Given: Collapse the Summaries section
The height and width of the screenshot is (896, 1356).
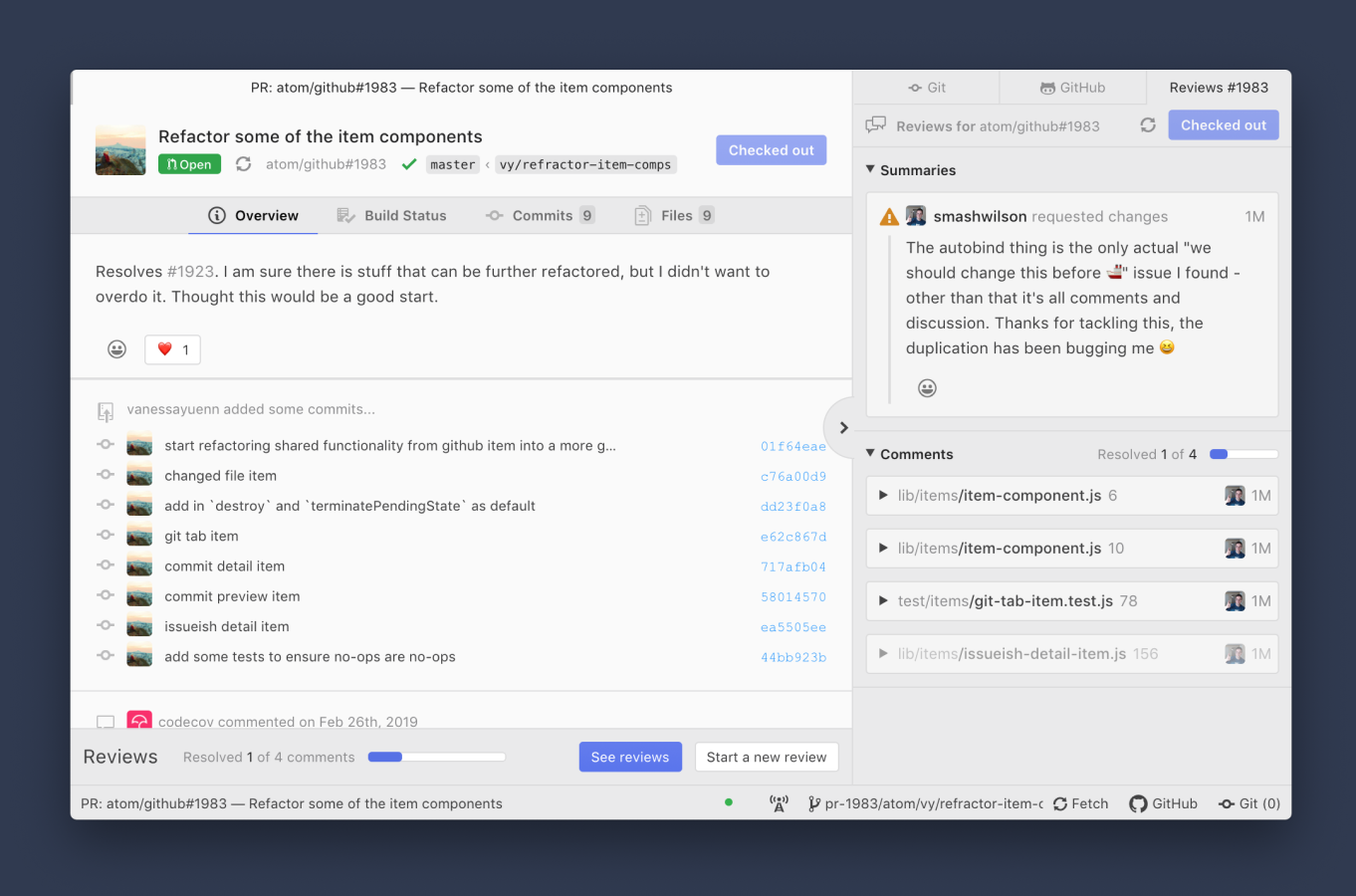Looking at the screenshot, I should (x=871, y=170).
